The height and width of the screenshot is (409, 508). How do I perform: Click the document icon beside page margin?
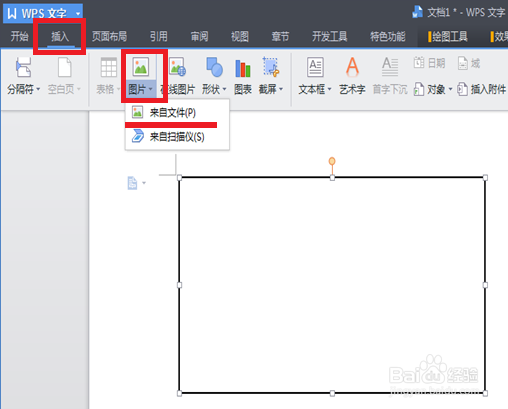pos(132,183)
